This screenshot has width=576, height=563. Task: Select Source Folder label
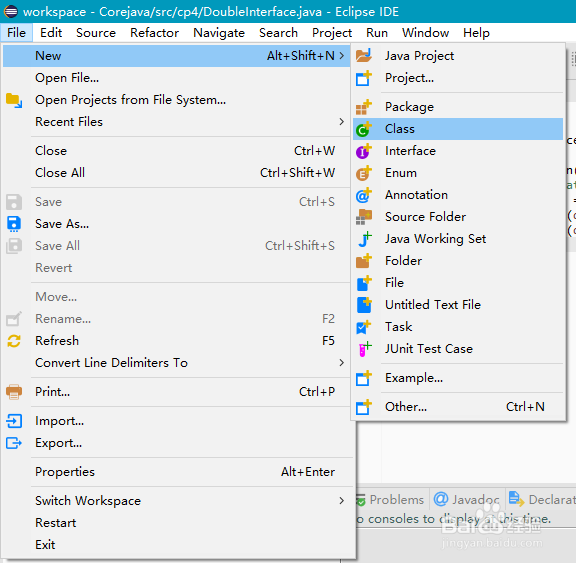425,217
